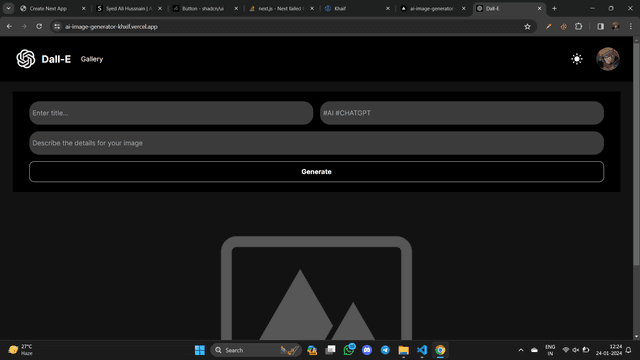The height and width of the screenshot is (360, 640).
Task: Focus the Enter title input field
Action: [x=171, y=113]
